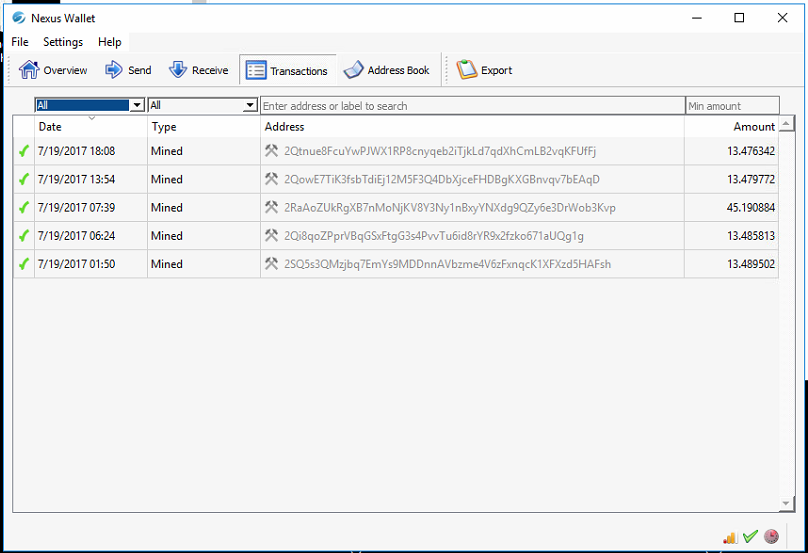Select date 7/19/2017 01:50
Image resolution: width=808 pixels, height=553 pixels.
(x=76, y=264)
